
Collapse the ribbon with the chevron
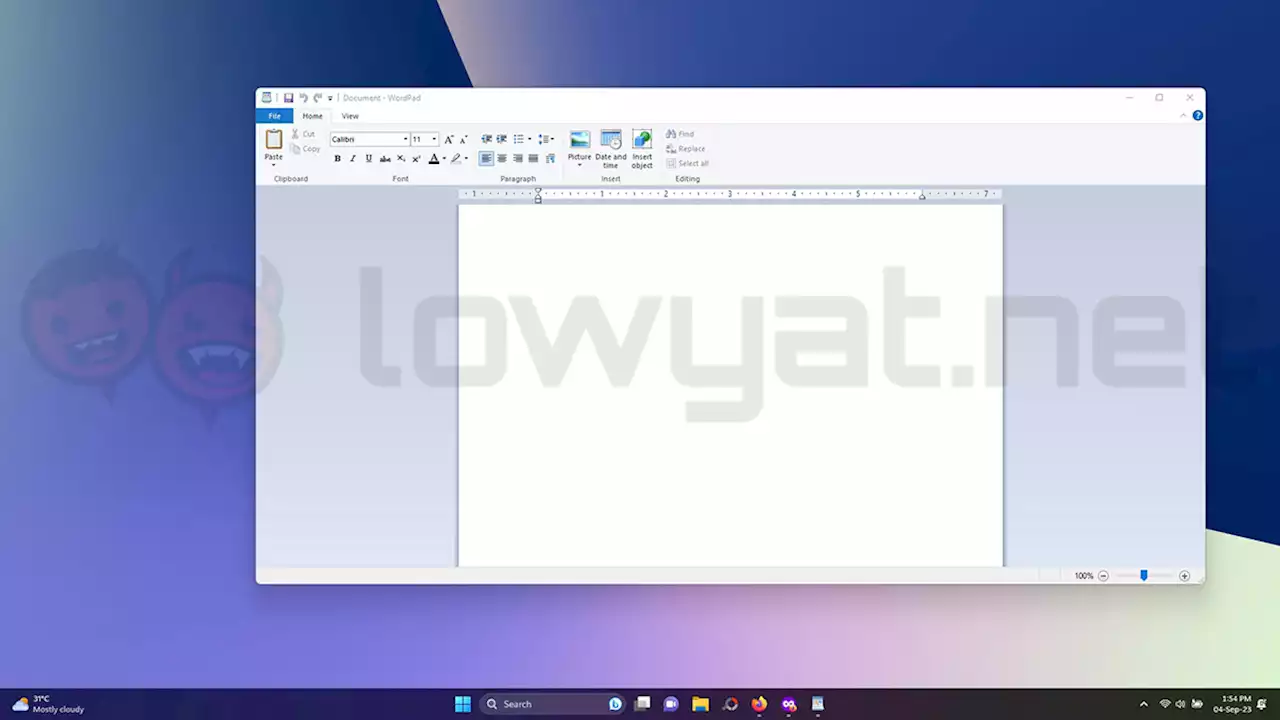coord(1183,116)
